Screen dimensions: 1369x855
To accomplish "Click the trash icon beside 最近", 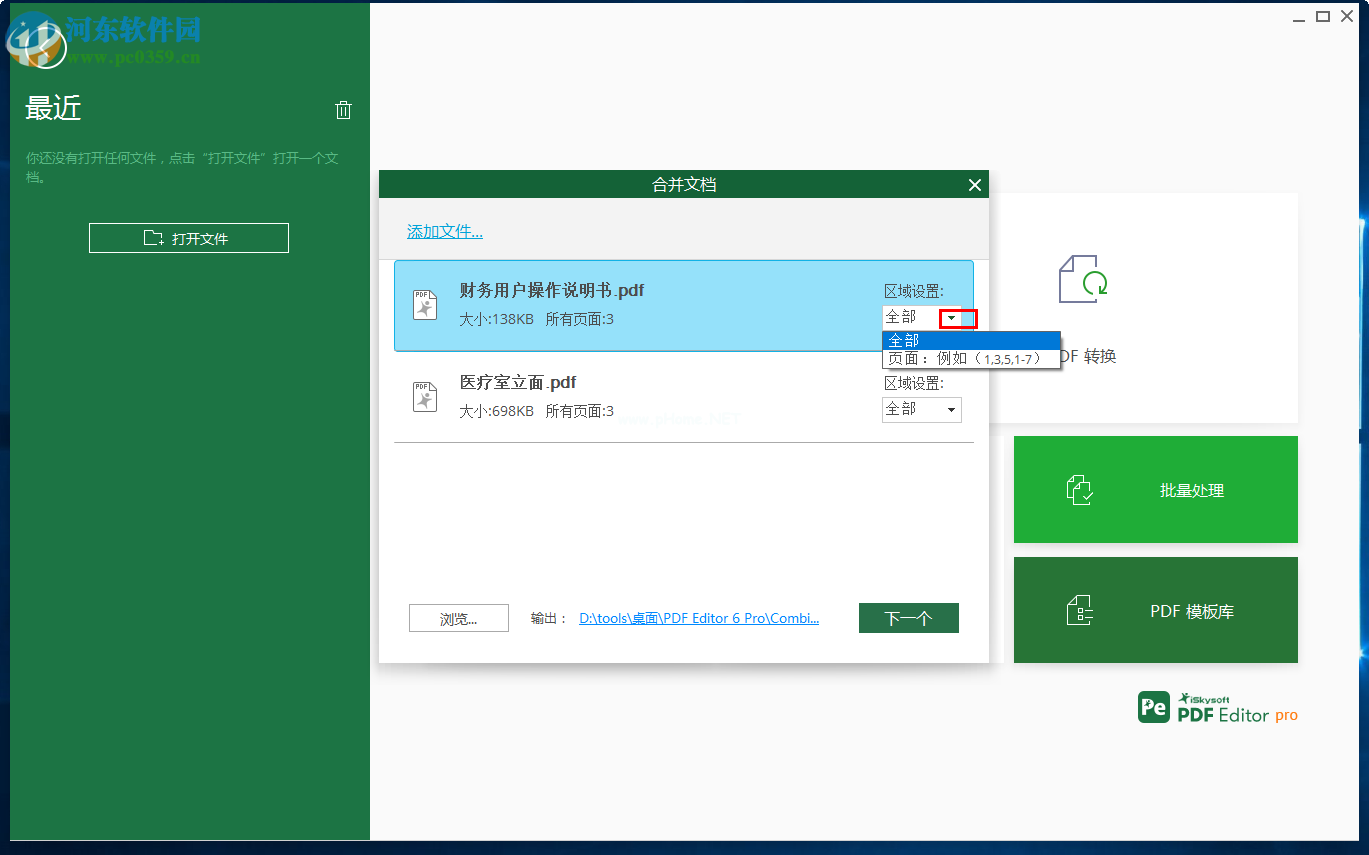I will 343,110.
